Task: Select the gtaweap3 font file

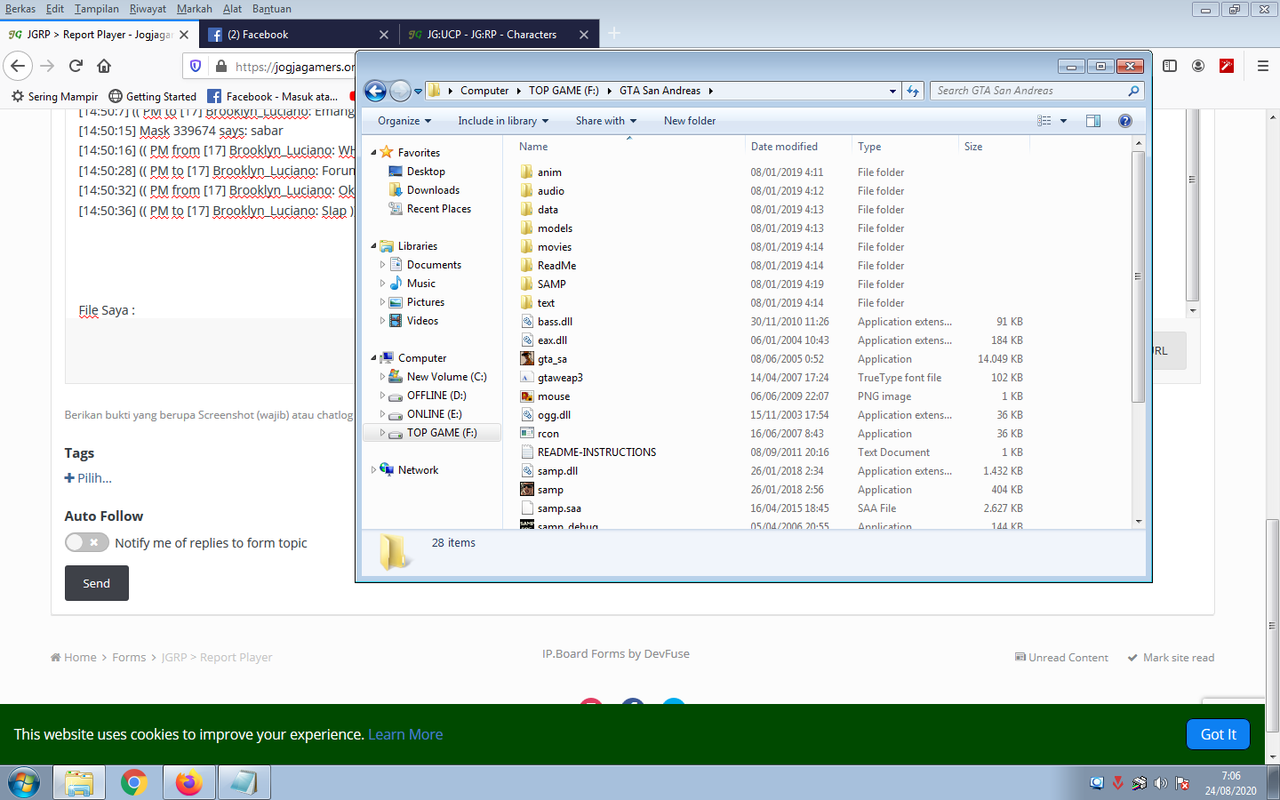Action: 560,378
